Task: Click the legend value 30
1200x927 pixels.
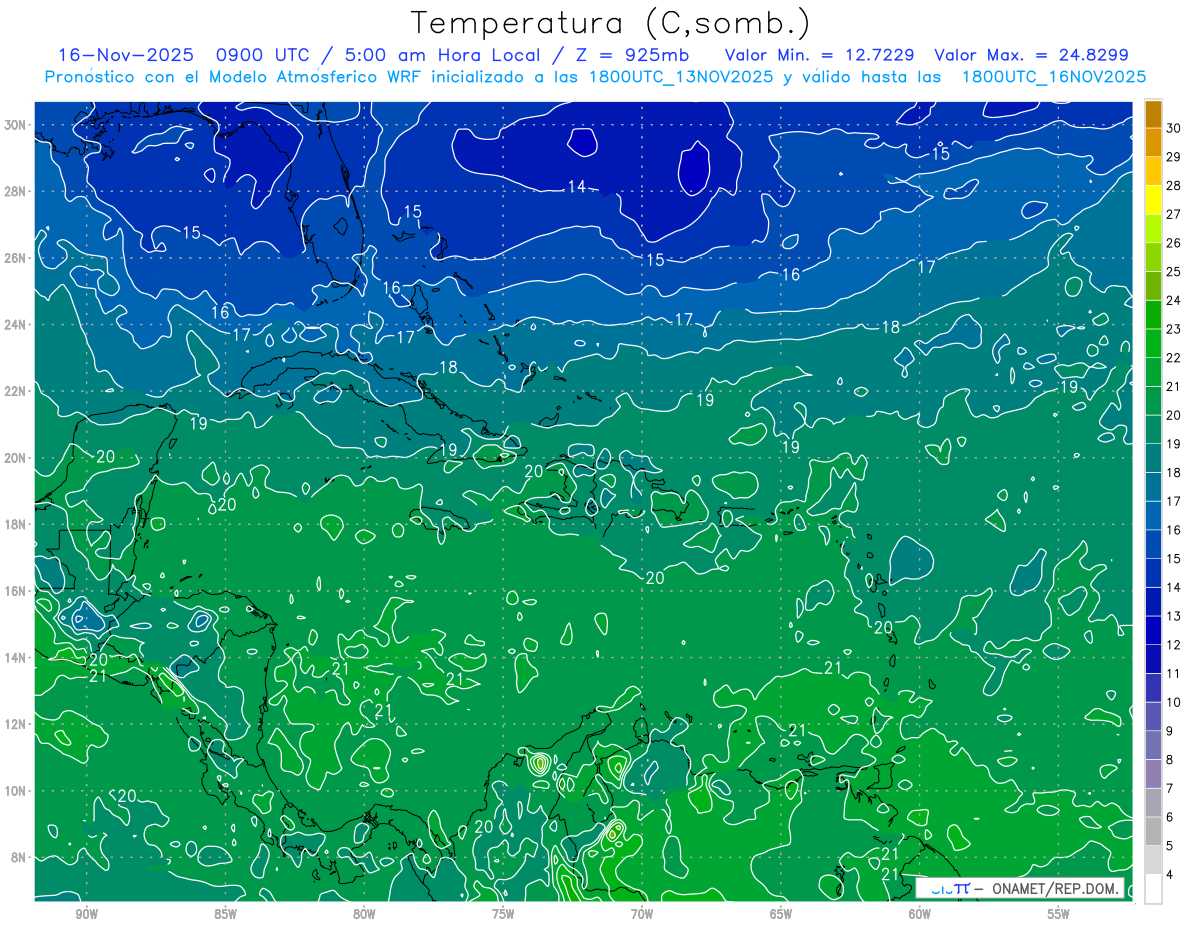Action: click(x=1173, y=128)
